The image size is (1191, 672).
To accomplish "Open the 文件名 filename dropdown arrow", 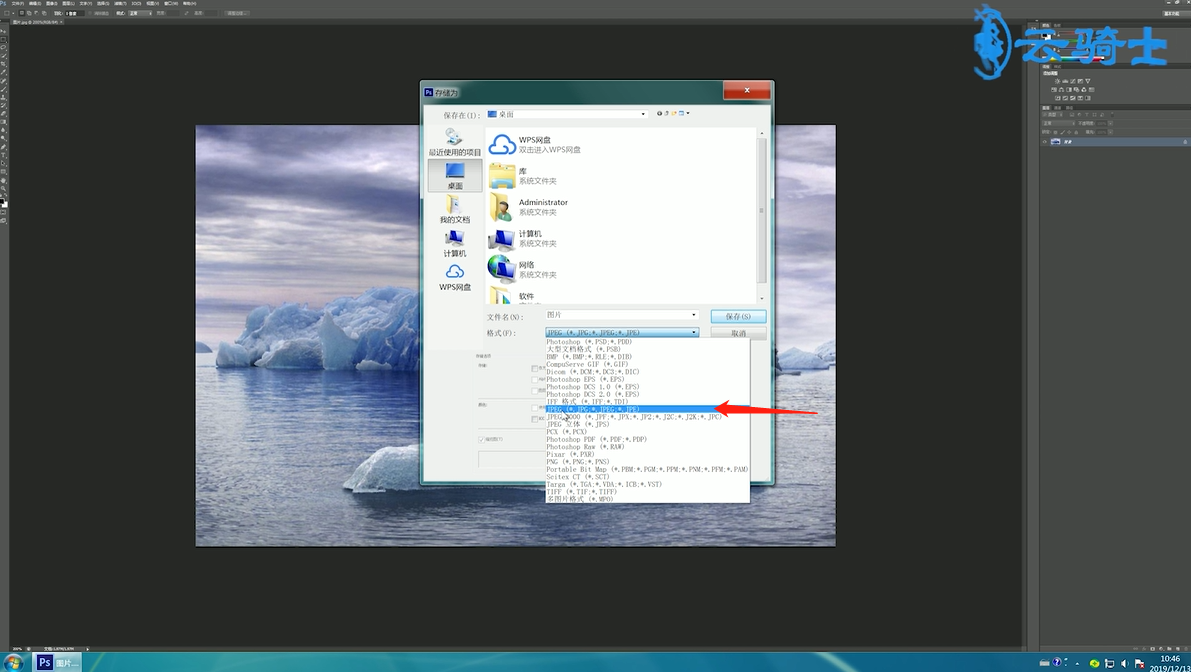I will coord(693,314).
